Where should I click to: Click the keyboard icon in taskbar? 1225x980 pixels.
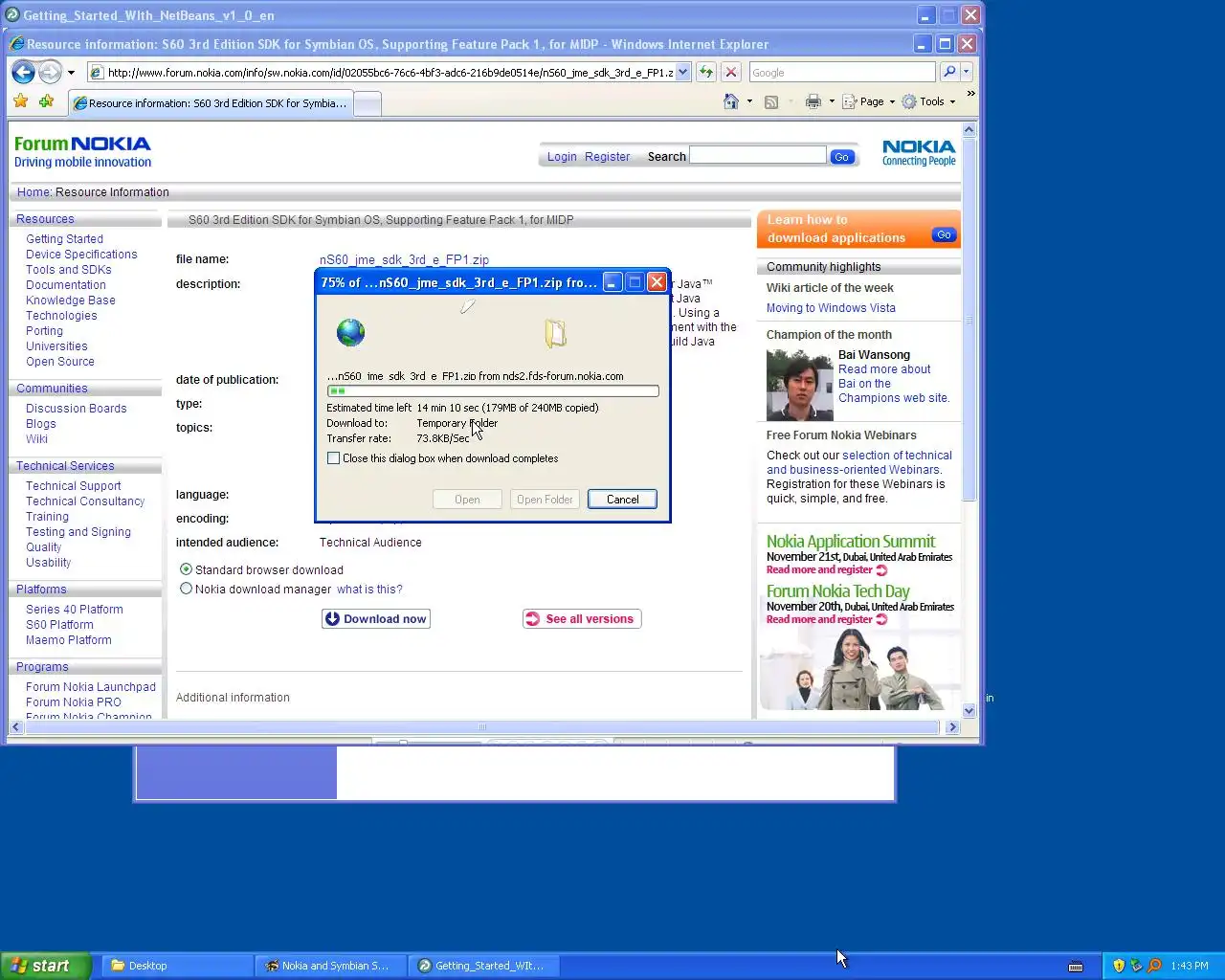1076,966
